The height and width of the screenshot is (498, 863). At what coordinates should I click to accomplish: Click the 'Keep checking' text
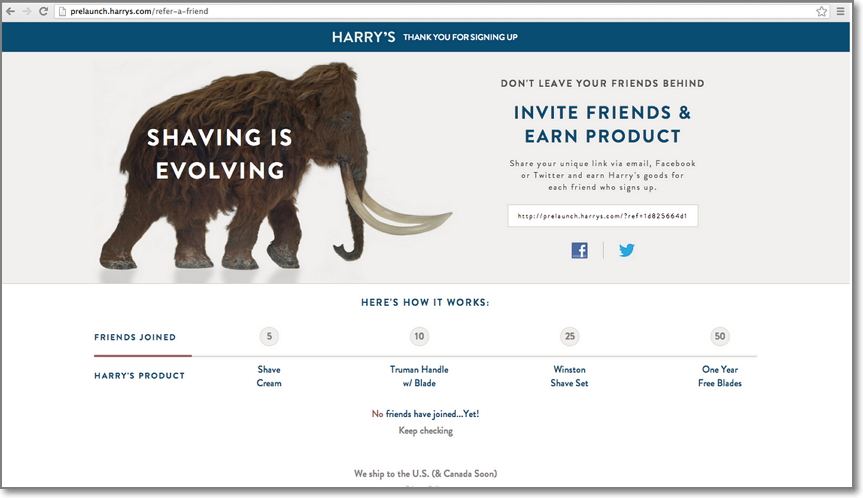pos(425,430)
